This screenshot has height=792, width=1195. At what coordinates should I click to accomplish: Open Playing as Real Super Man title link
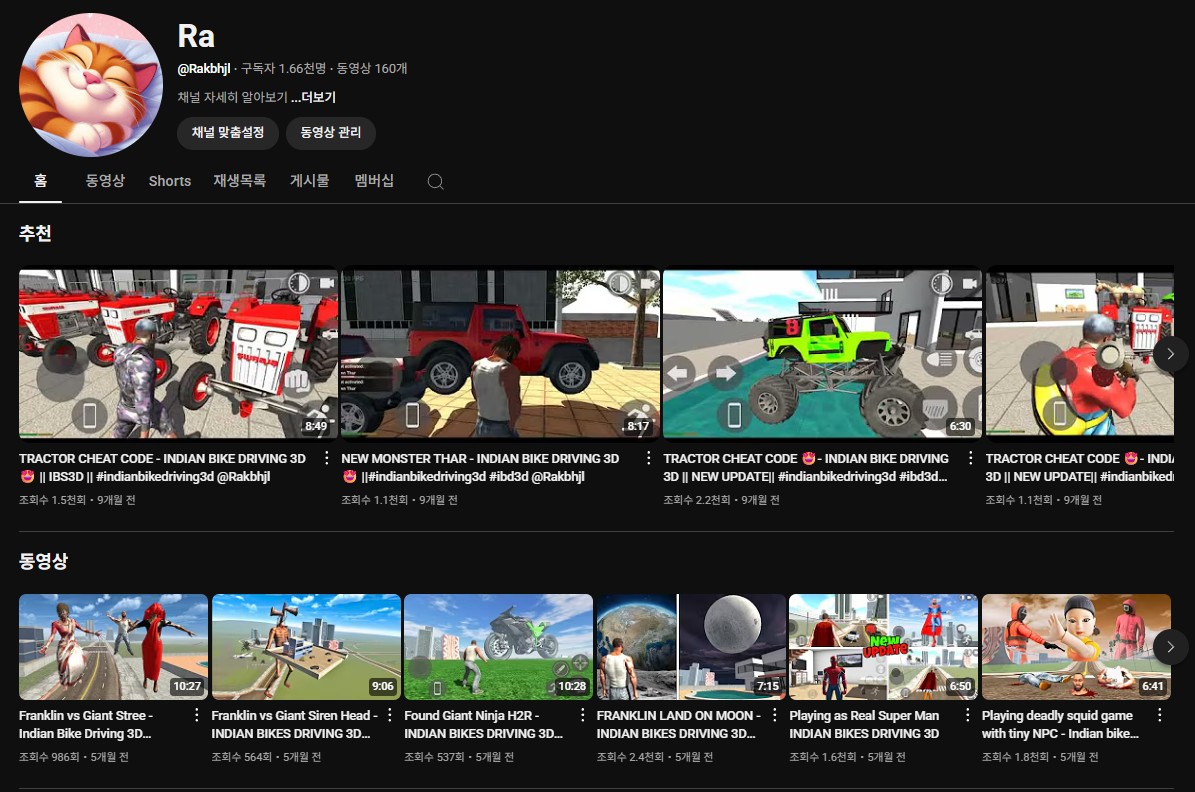pos(864,724)
